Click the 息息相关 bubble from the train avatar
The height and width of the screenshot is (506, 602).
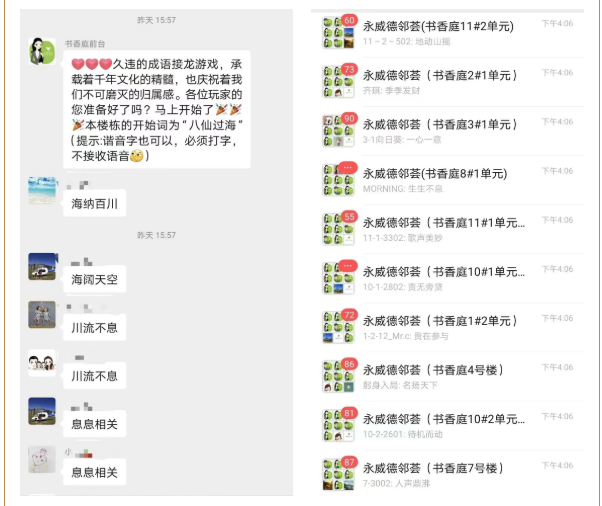tap(94, 424)
